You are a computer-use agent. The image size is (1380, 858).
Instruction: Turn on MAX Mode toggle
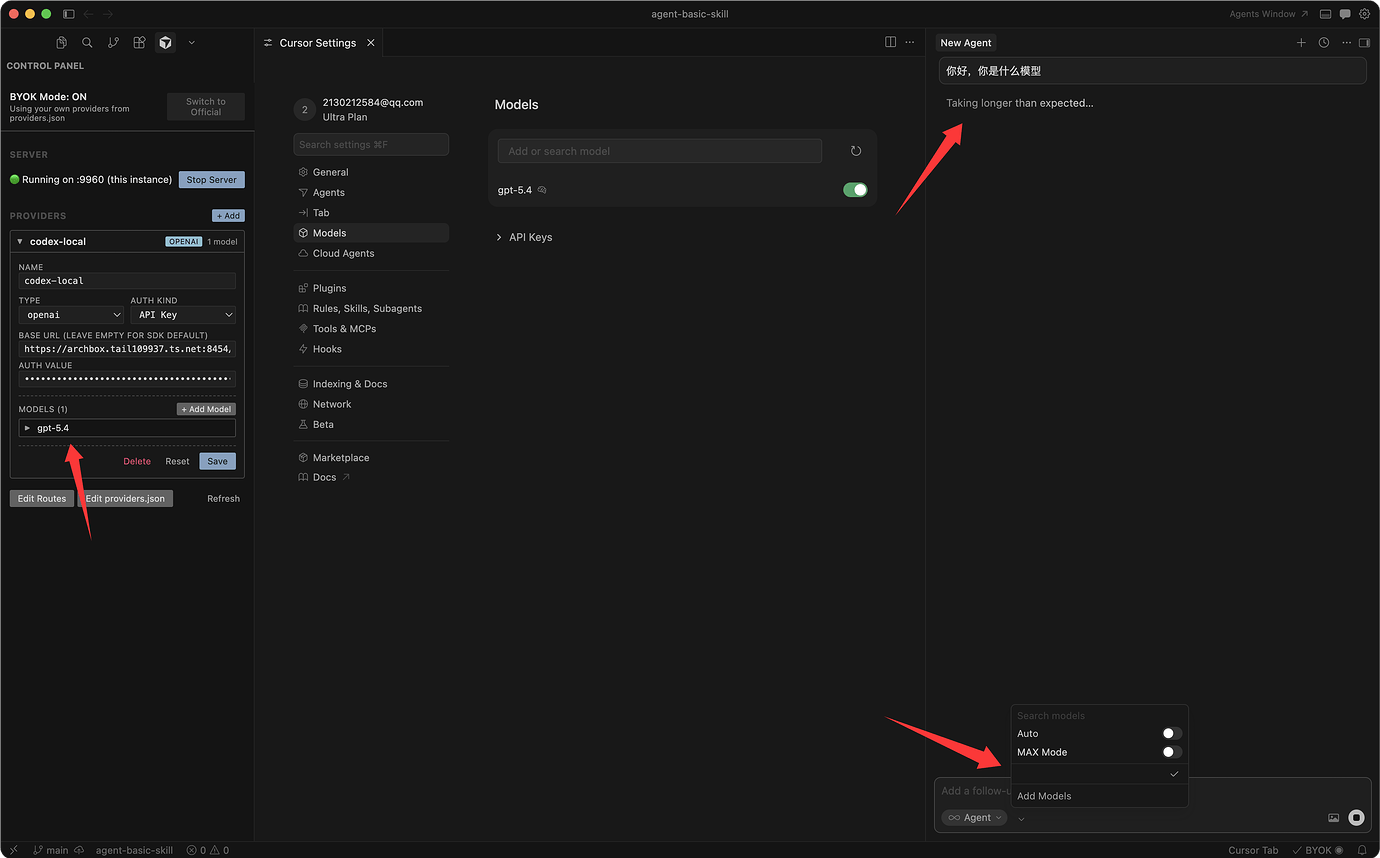pos(1172,752)
